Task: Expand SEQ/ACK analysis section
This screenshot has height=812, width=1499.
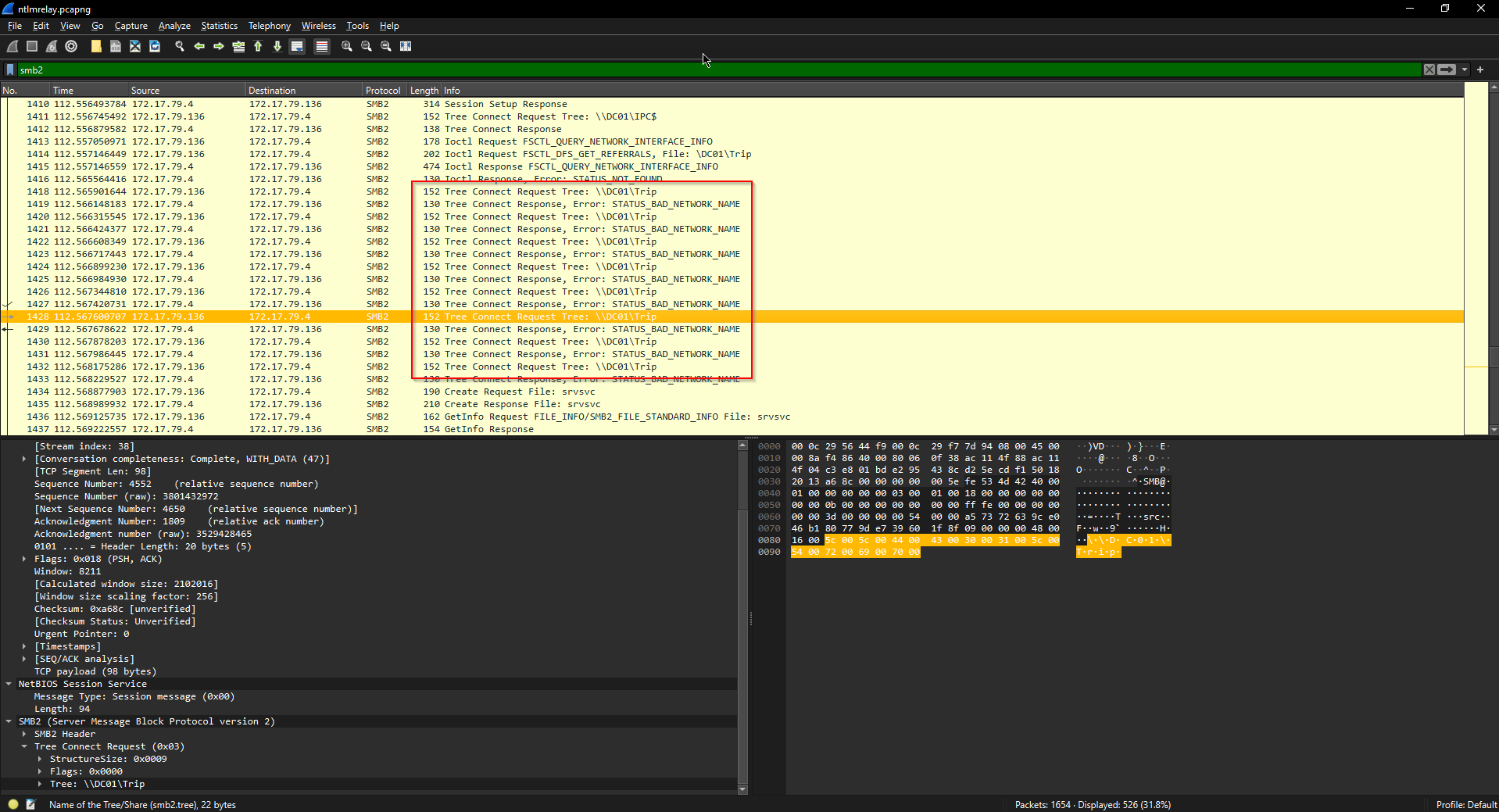Action: [x=24, y=659]
